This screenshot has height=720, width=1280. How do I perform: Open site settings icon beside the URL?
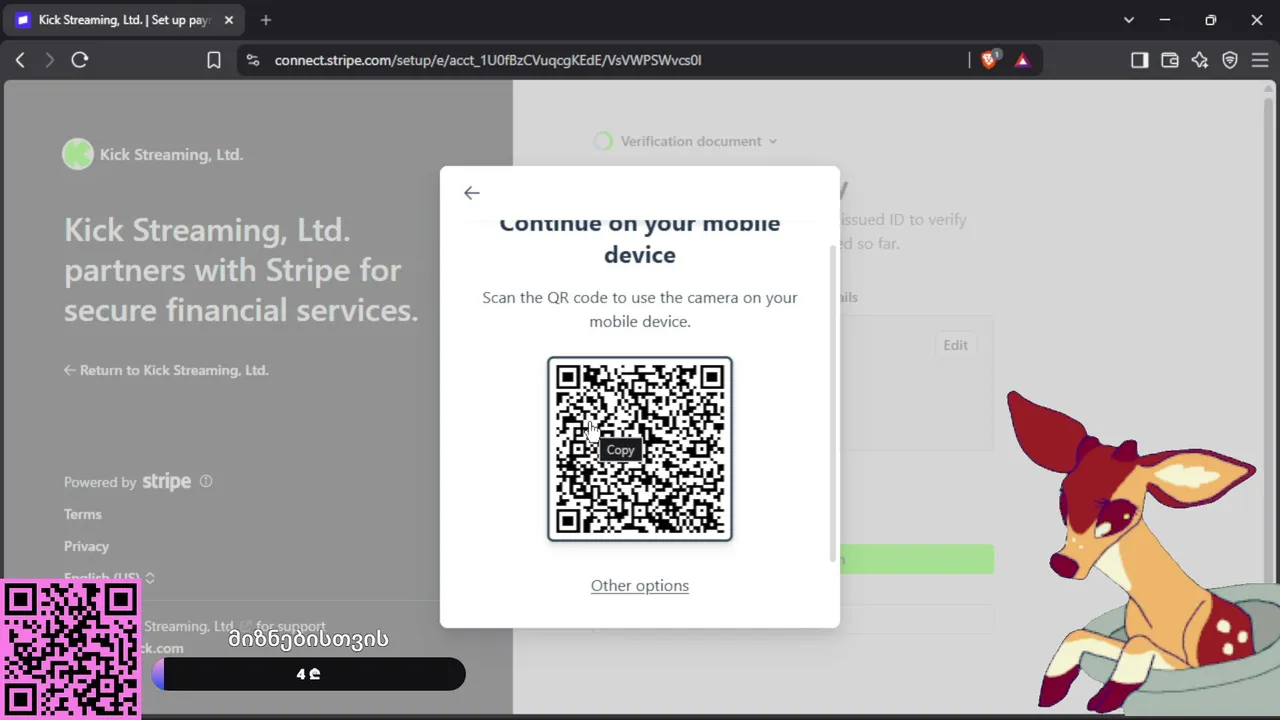pyautogui.click(x=252, y=60)
